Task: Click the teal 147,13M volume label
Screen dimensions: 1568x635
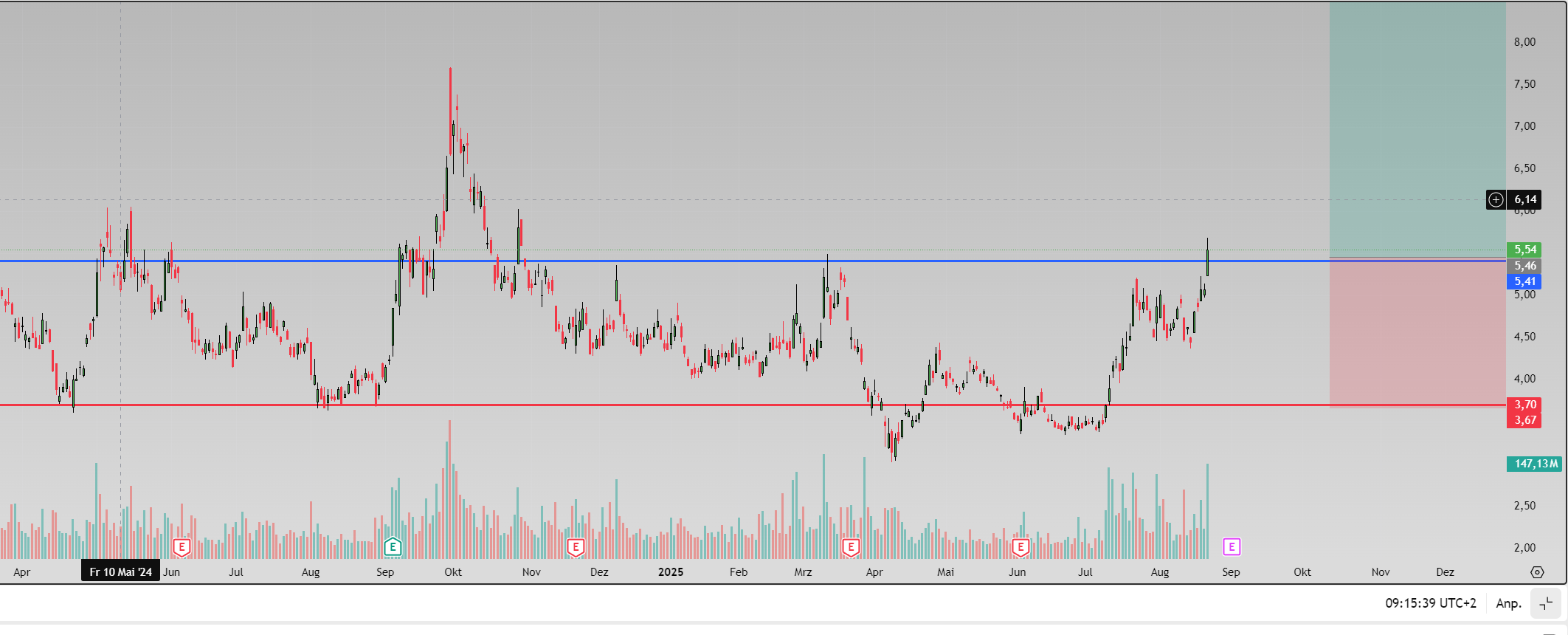Action: (1535, 464)
